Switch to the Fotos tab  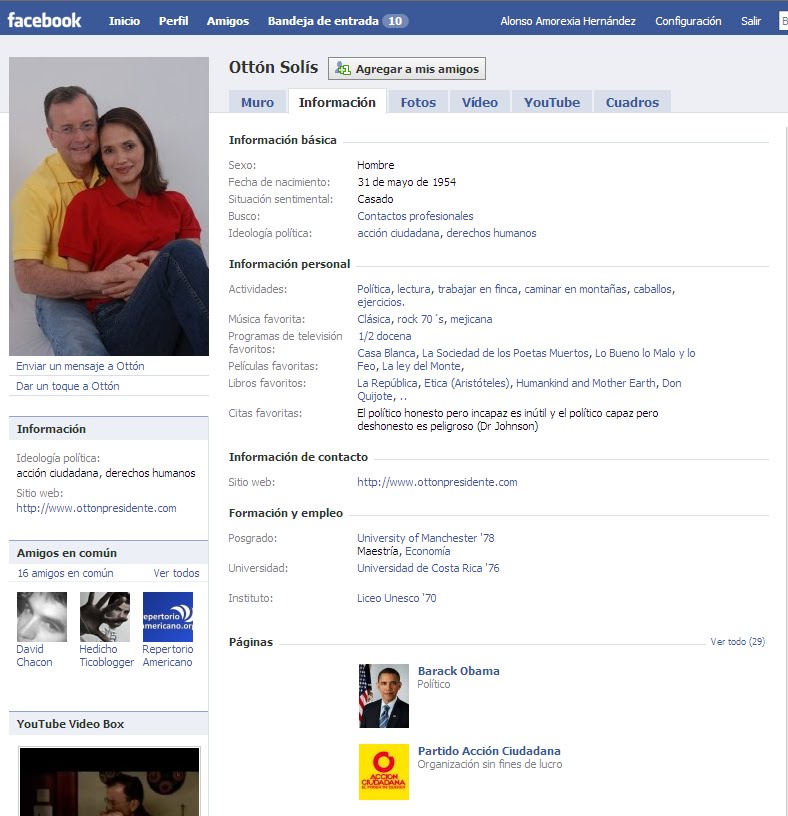[418, 102]
